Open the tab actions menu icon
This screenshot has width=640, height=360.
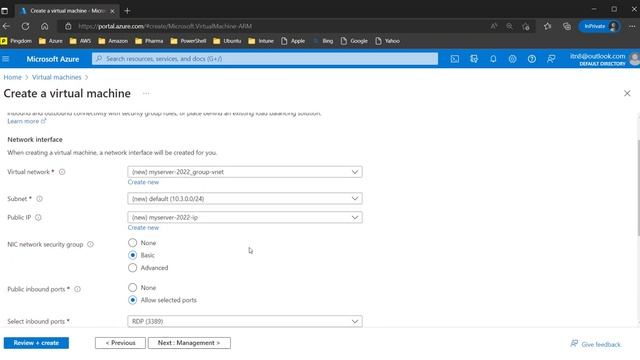[4, 11]
